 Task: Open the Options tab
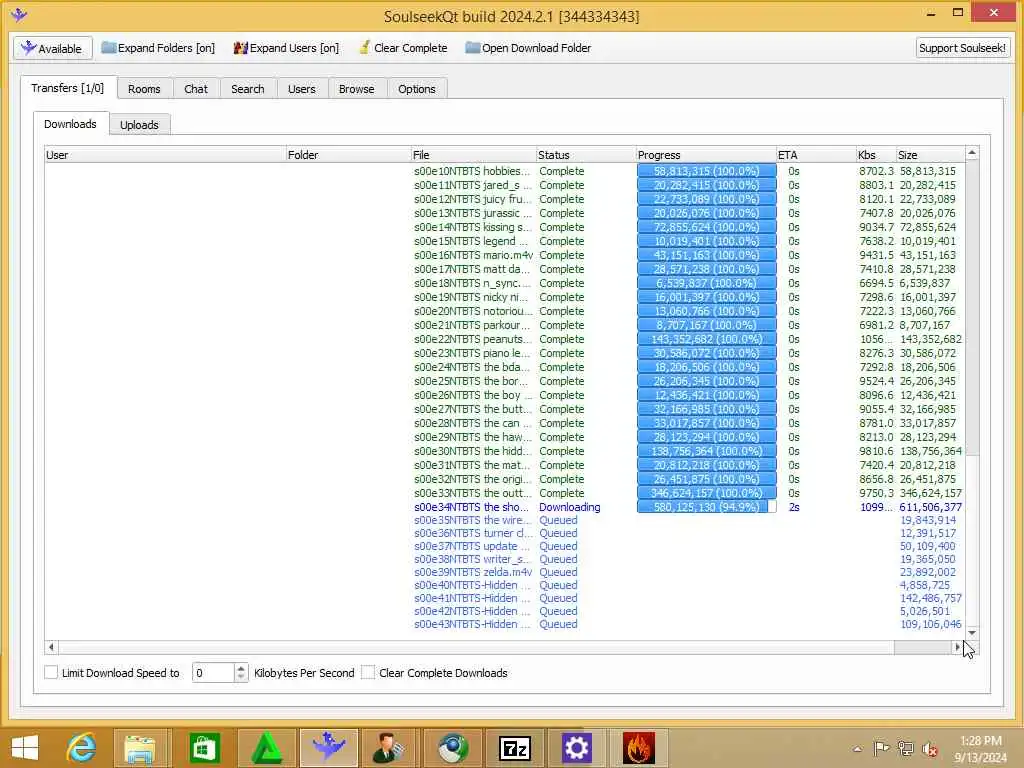(x=417, y=89)
